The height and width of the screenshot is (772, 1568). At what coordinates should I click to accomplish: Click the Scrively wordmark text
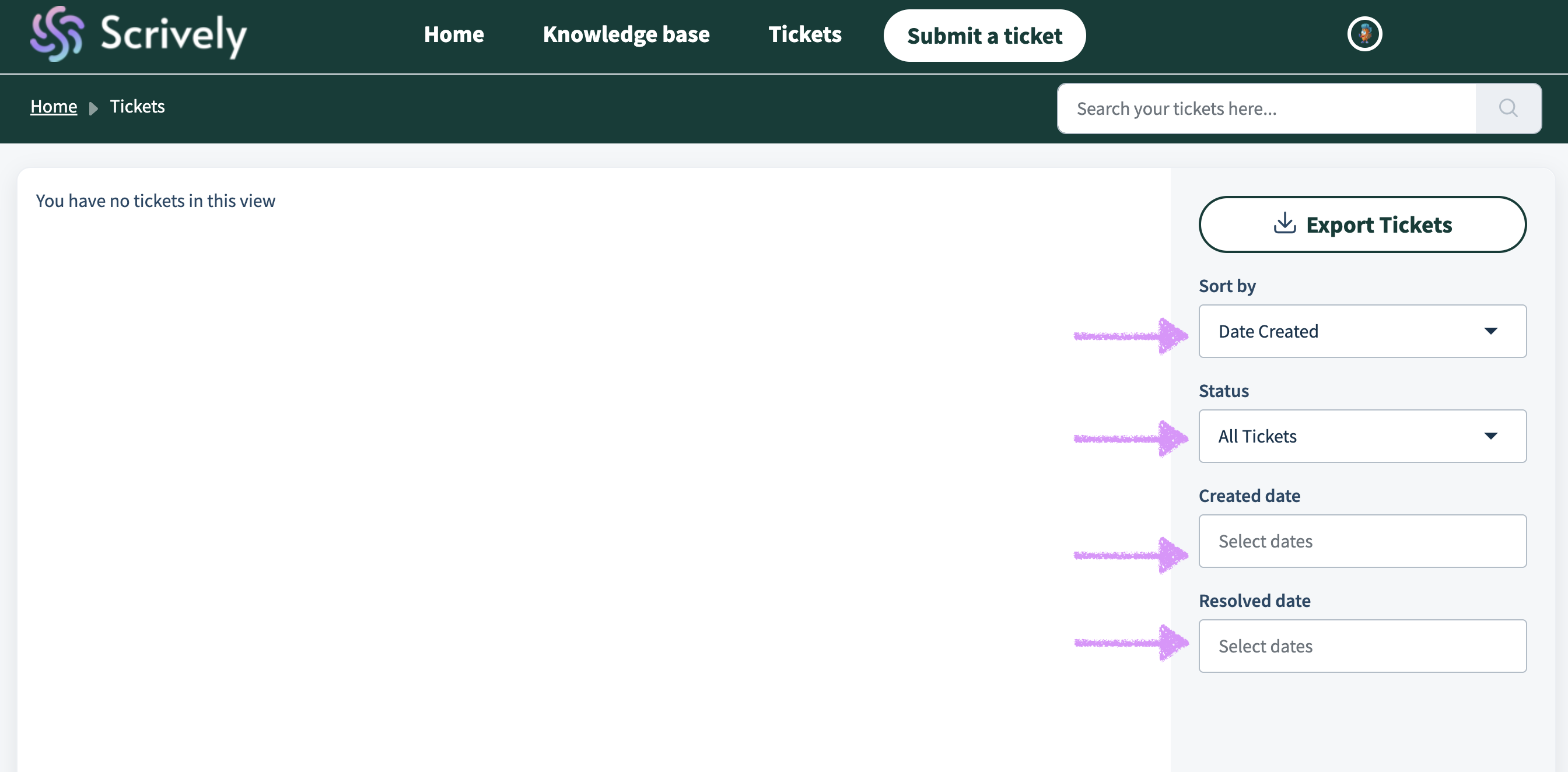pos(173,36)
